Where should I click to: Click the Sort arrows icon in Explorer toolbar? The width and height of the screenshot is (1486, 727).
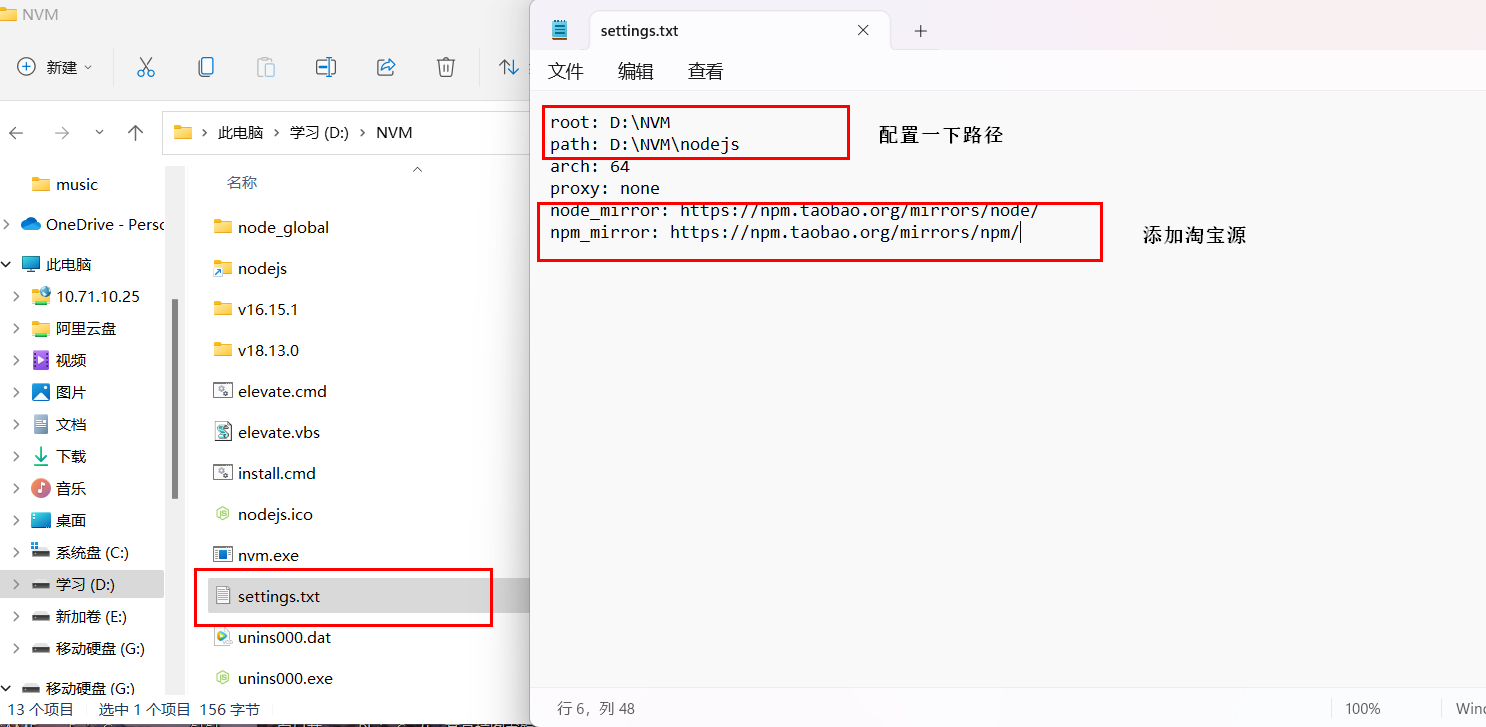pos(509,67)
